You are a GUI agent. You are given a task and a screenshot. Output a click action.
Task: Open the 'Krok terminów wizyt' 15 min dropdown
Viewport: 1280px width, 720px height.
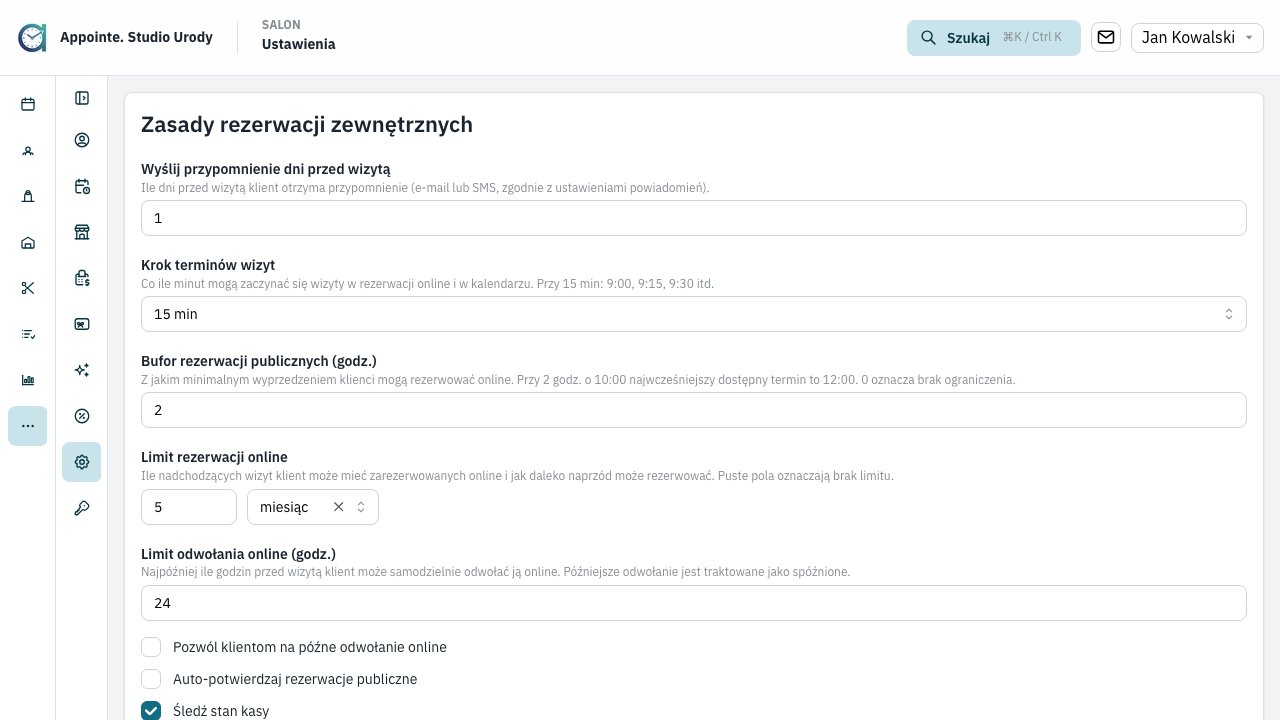point(694,314)
